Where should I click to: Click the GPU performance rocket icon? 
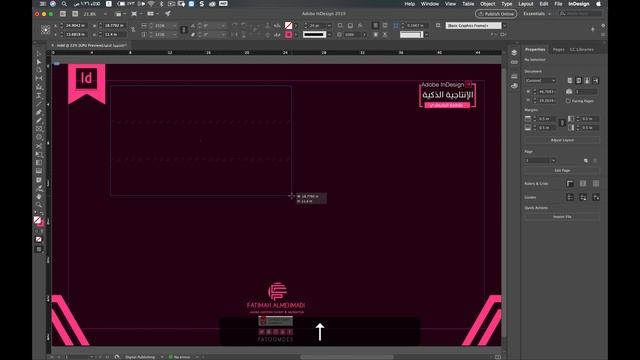[167, 13]
